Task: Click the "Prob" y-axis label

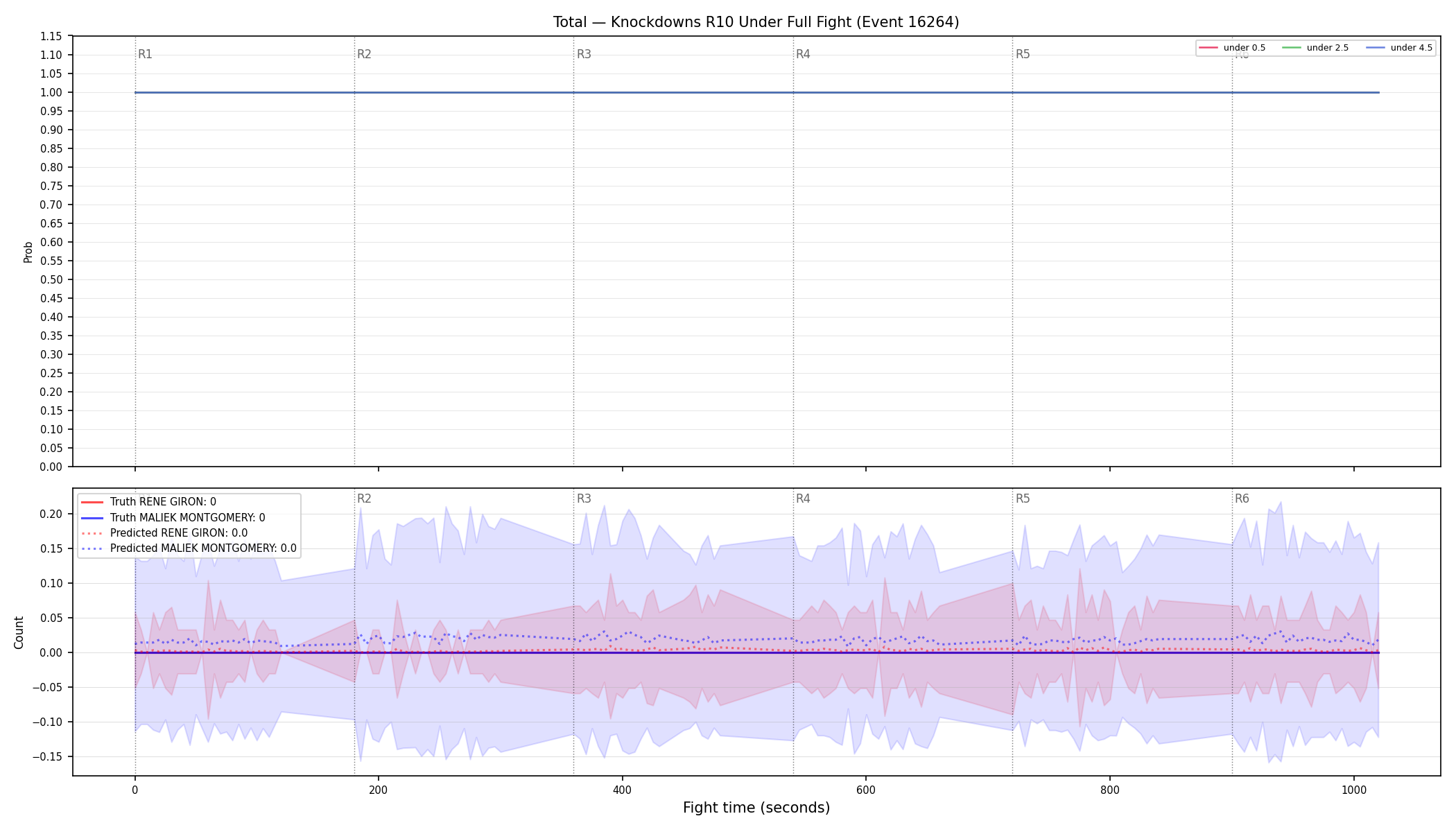Action: tap(28, 252)
